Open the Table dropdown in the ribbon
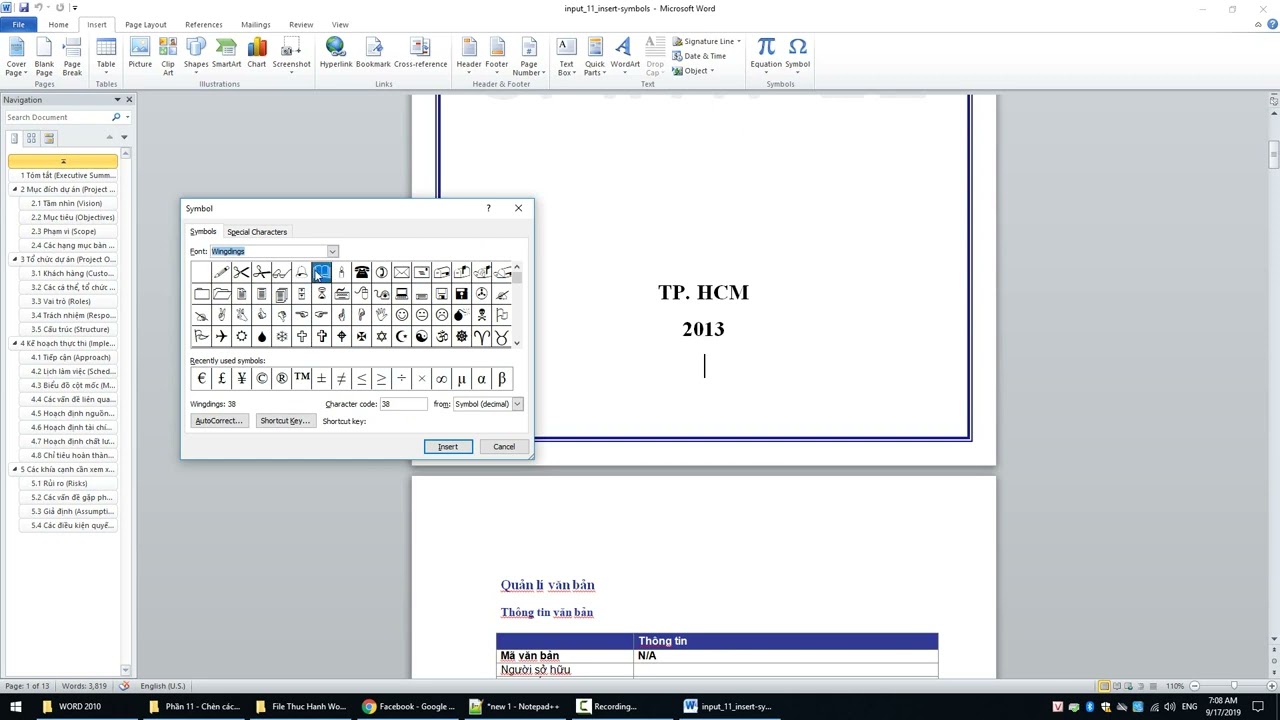The width and height of the screenshot is (1280, 720). 106,57
